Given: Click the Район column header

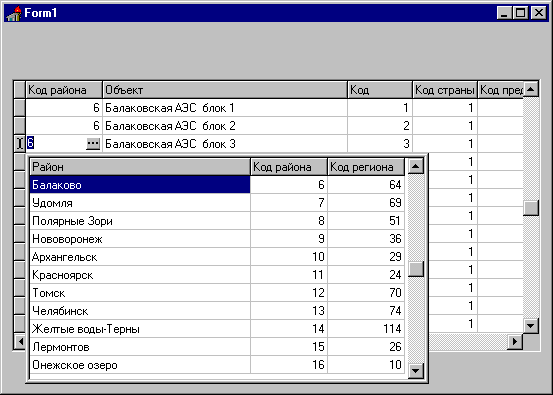Looking at the screenshot, I should [140, 167].
